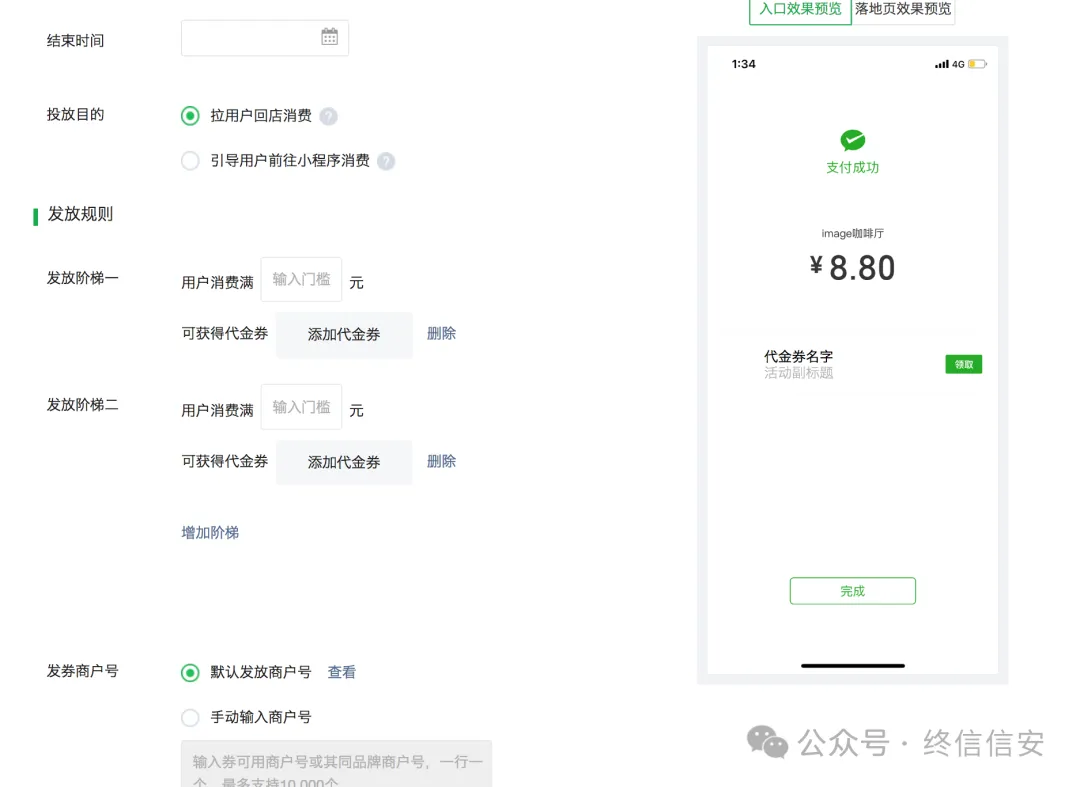Click the green 支付成功 checkmark icon
This screenshot has height=787, width=1080.
852,141
